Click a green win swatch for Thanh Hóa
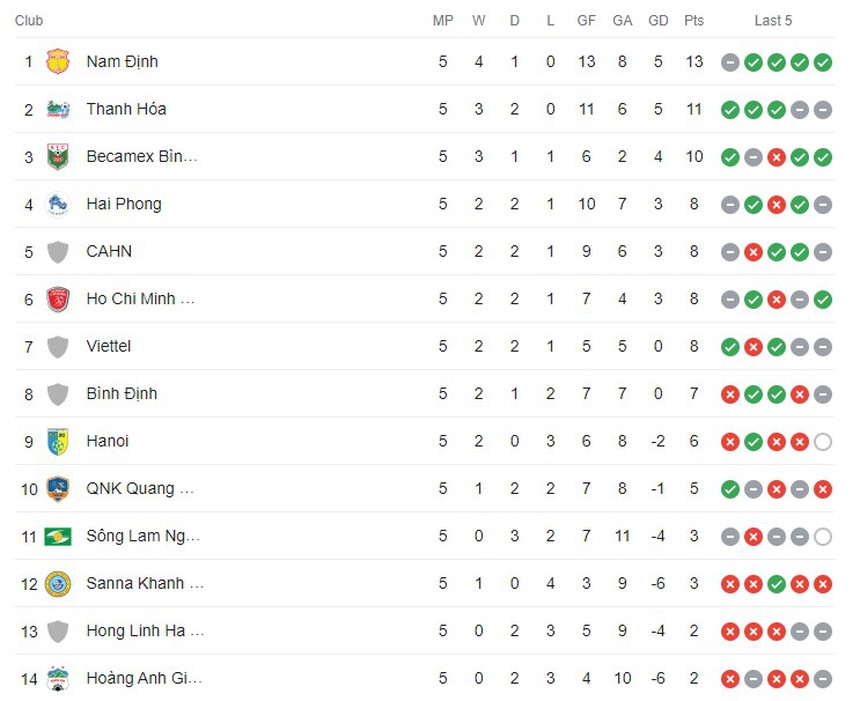The width and height of the screenshot is (860, 701). (730, 109)
